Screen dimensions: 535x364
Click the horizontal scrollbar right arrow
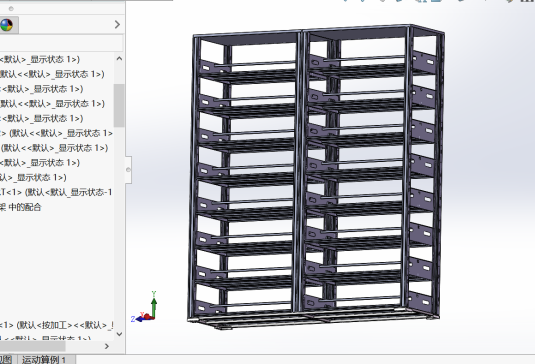107,346
